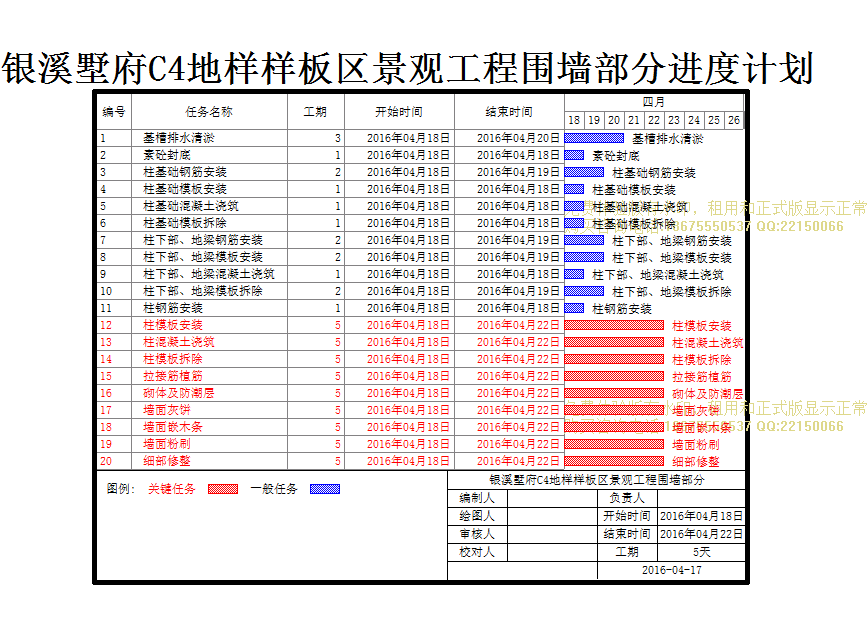This screenshot has height=631, width=867.
Task: Click the empty 审核人 field
Action: pyautogui.click(x=552, y=534)
